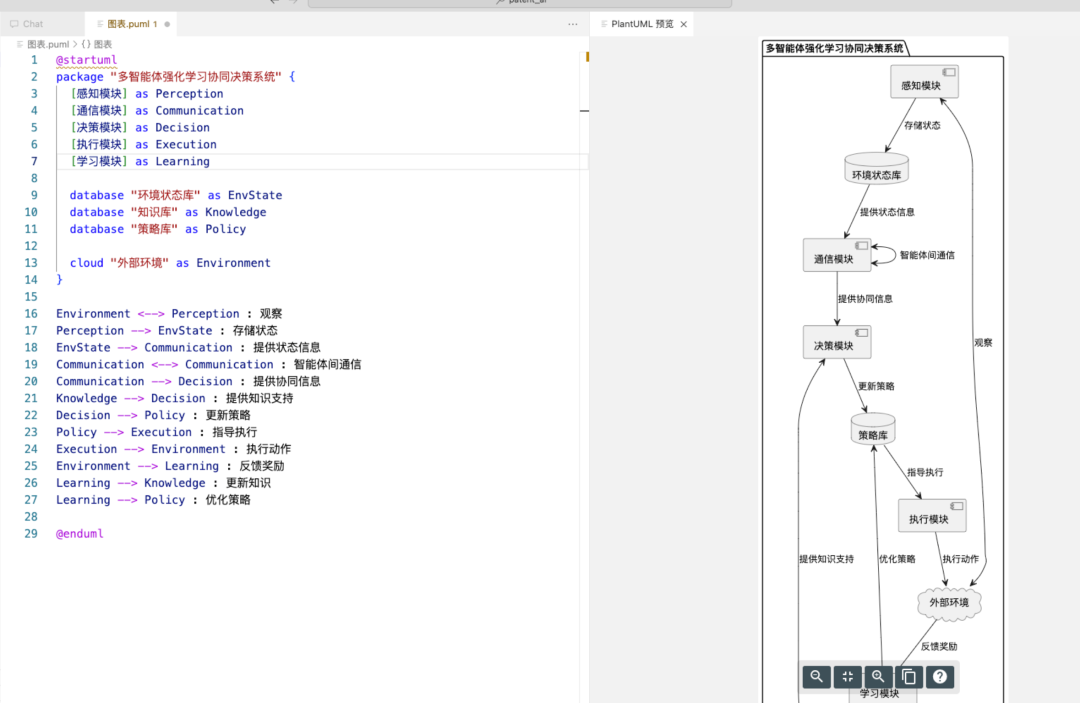Viewport: 1080px width, 703px height.
Task: Click the fit-to-screen collapse icon
Action: click(848, 677)
